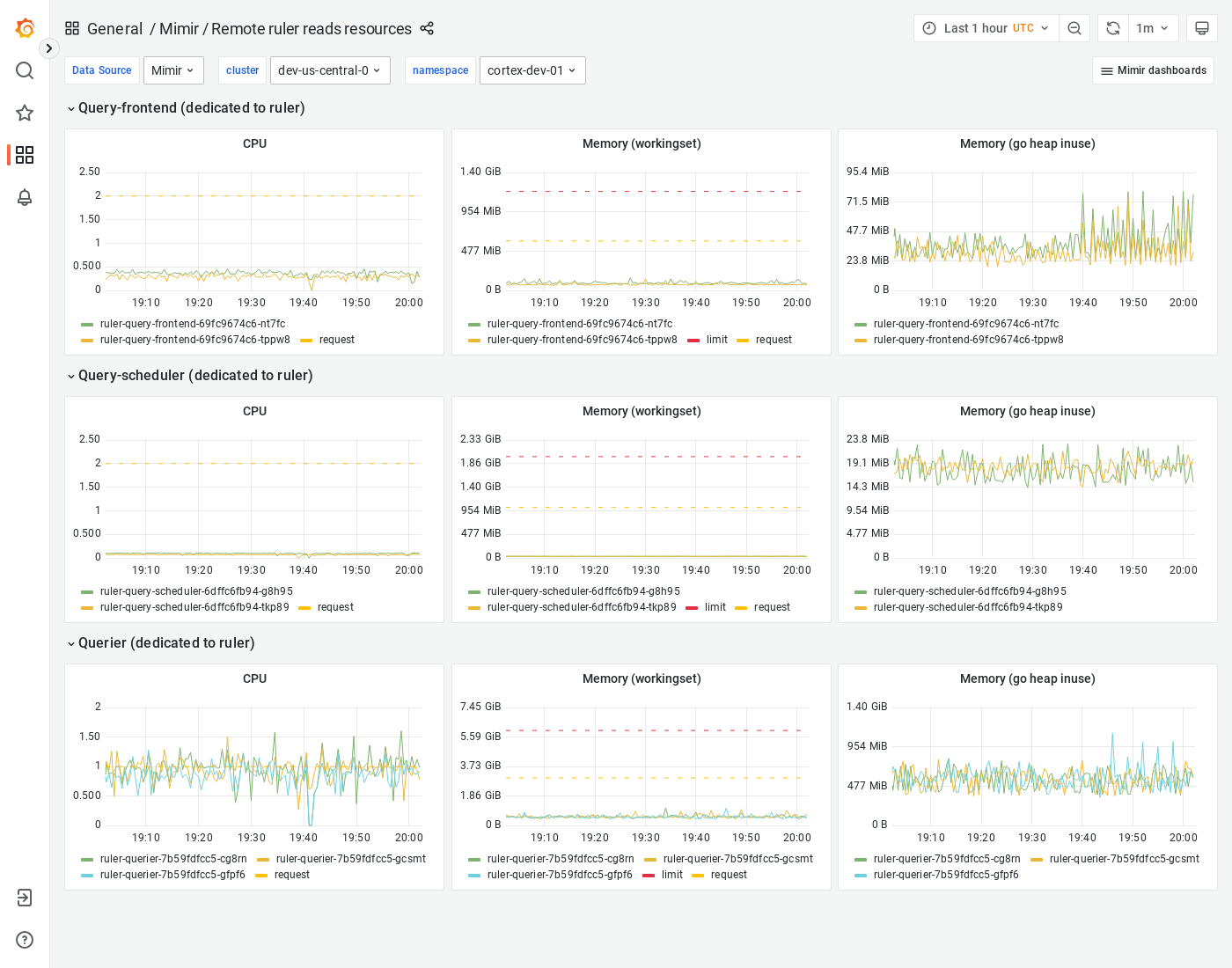1232x968 pixels.
Task: Open the dev-us-central-0 cluster dropdown
Action: pyautogui.click(x=330, y=70)
